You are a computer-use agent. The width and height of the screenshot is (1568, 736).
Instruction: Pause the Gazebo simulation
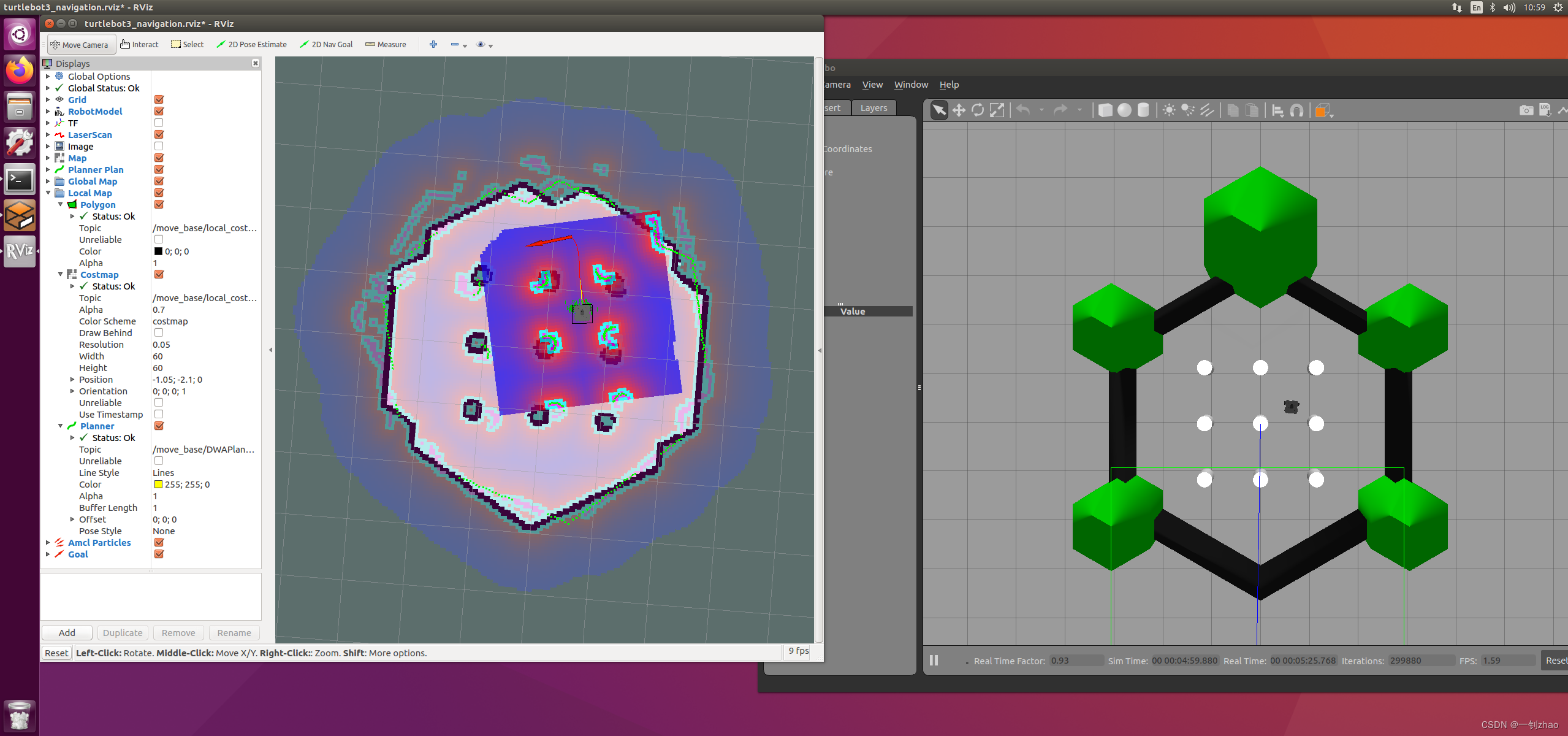(x=934, y=661)
